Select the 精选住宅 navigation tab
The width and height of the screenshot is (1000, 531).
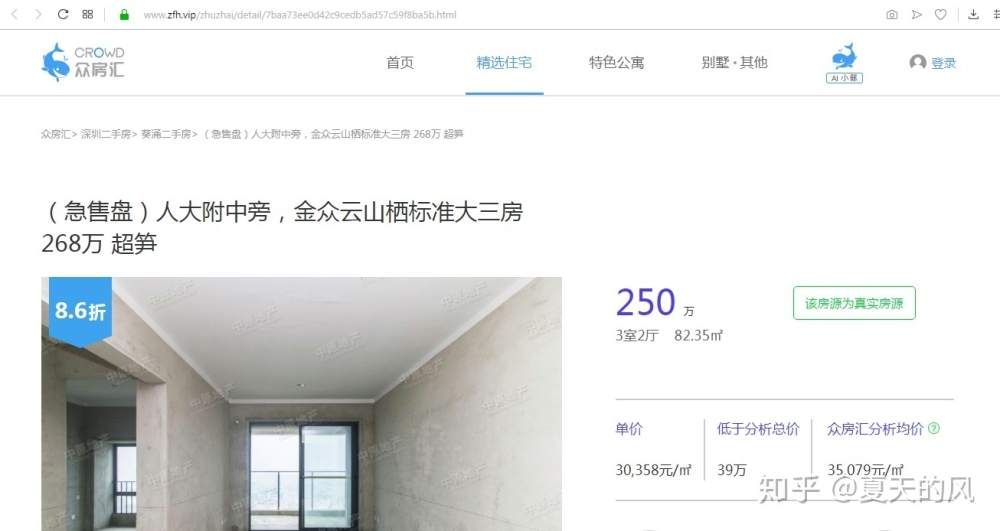(x=504, y=62)
